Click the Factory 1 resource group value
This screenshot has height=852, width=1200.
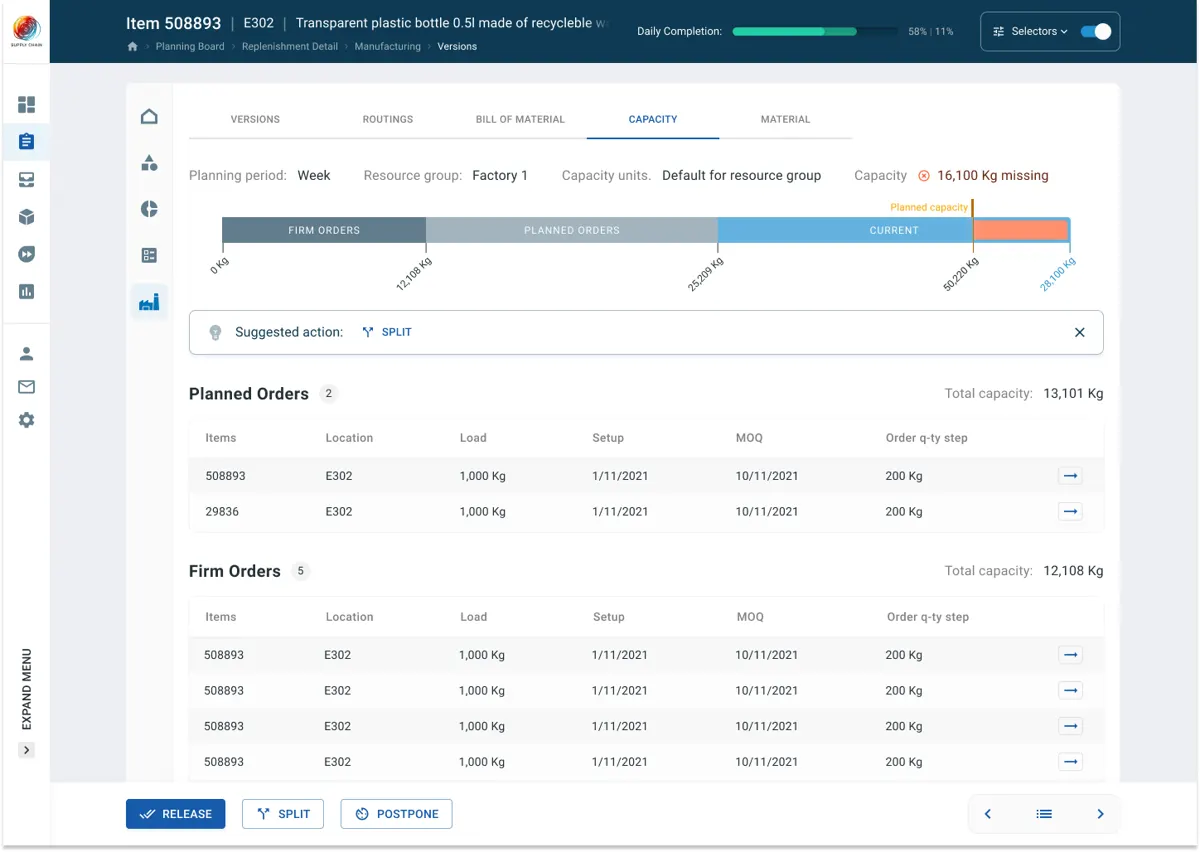tap(500, 175)
